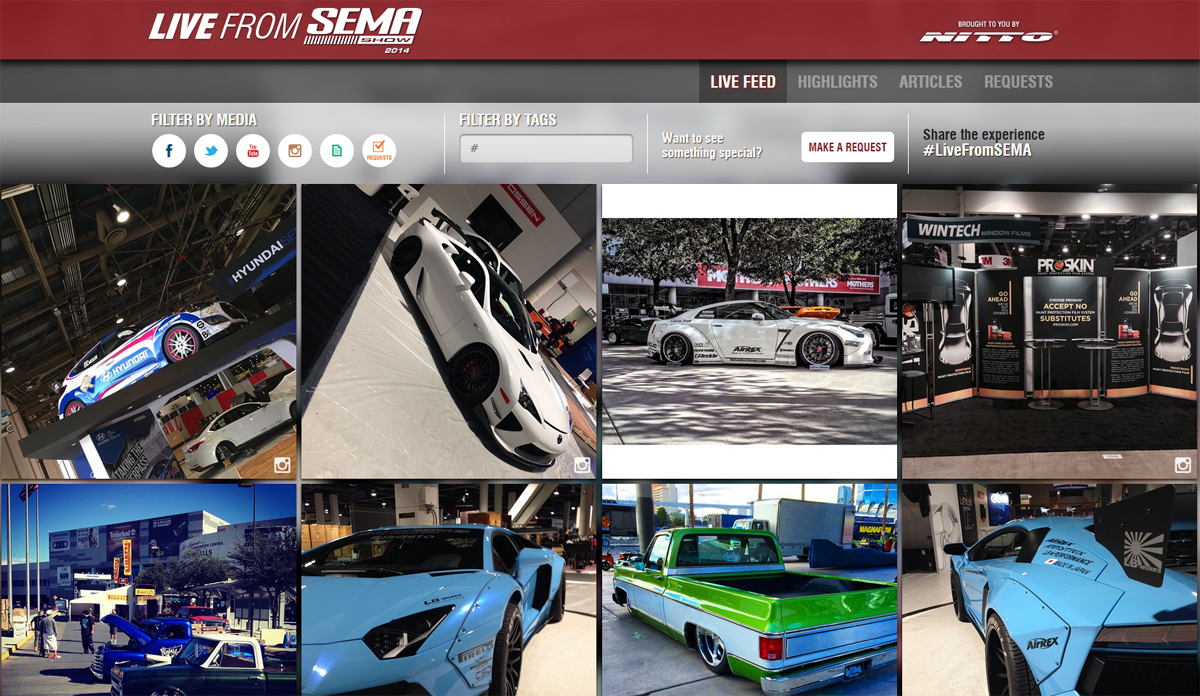The width and height of the screenshot is (1200, 696).
Task: Click the Make a Request button
Action: 847,146
